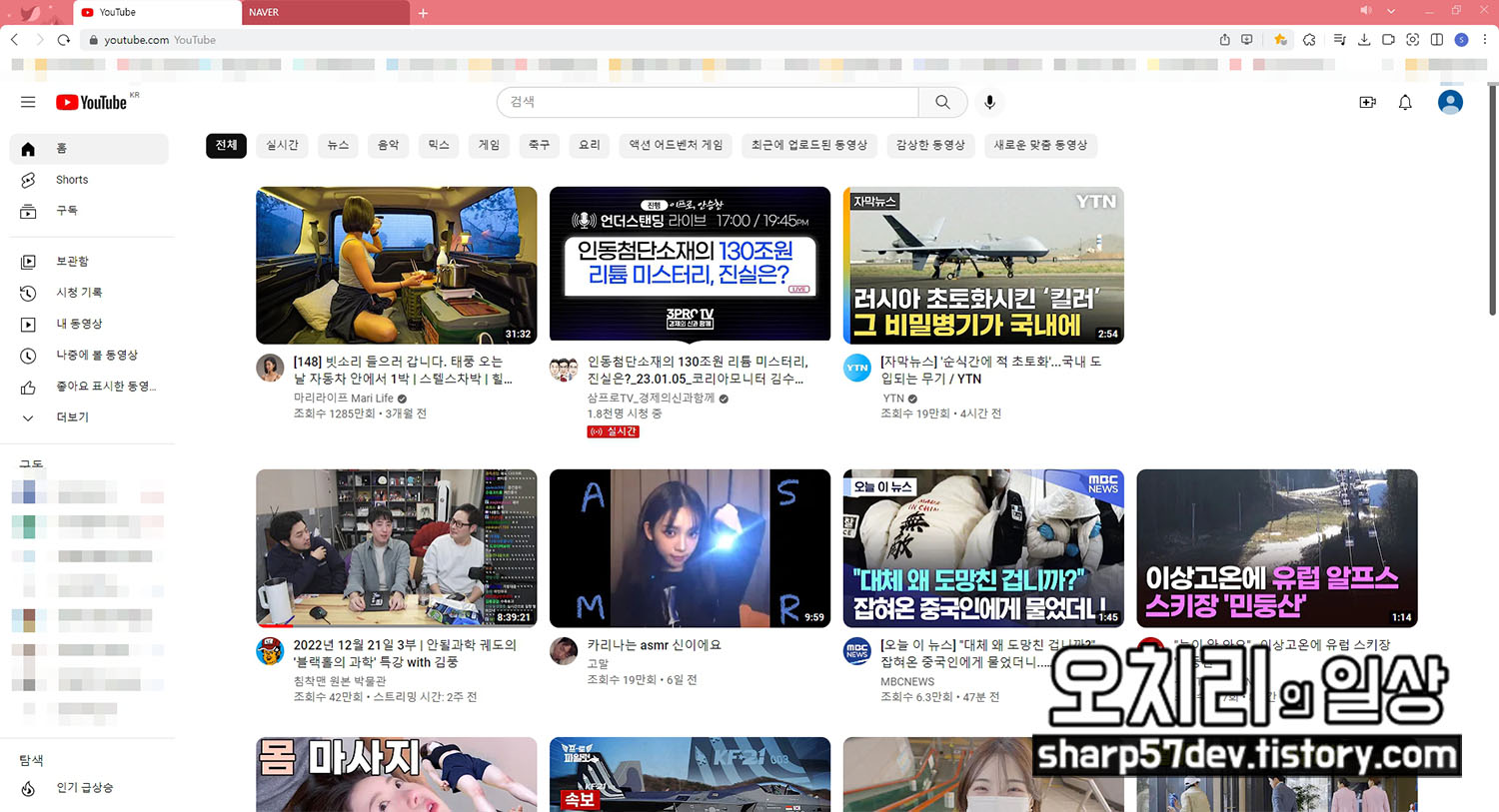Select the 뉴스 filter chip

click(338, 146)
